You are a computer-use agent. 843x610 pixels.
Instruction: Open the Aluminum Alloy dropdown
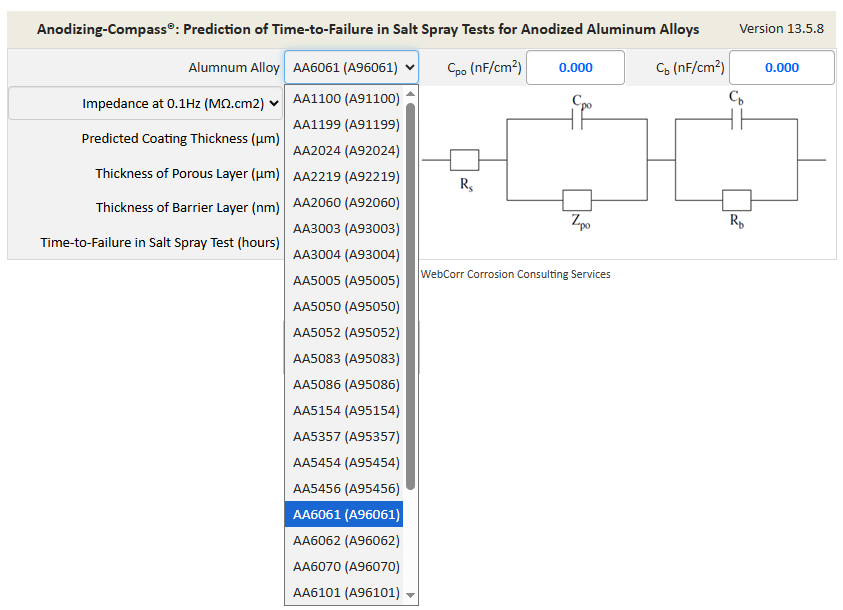coord(351,68)
